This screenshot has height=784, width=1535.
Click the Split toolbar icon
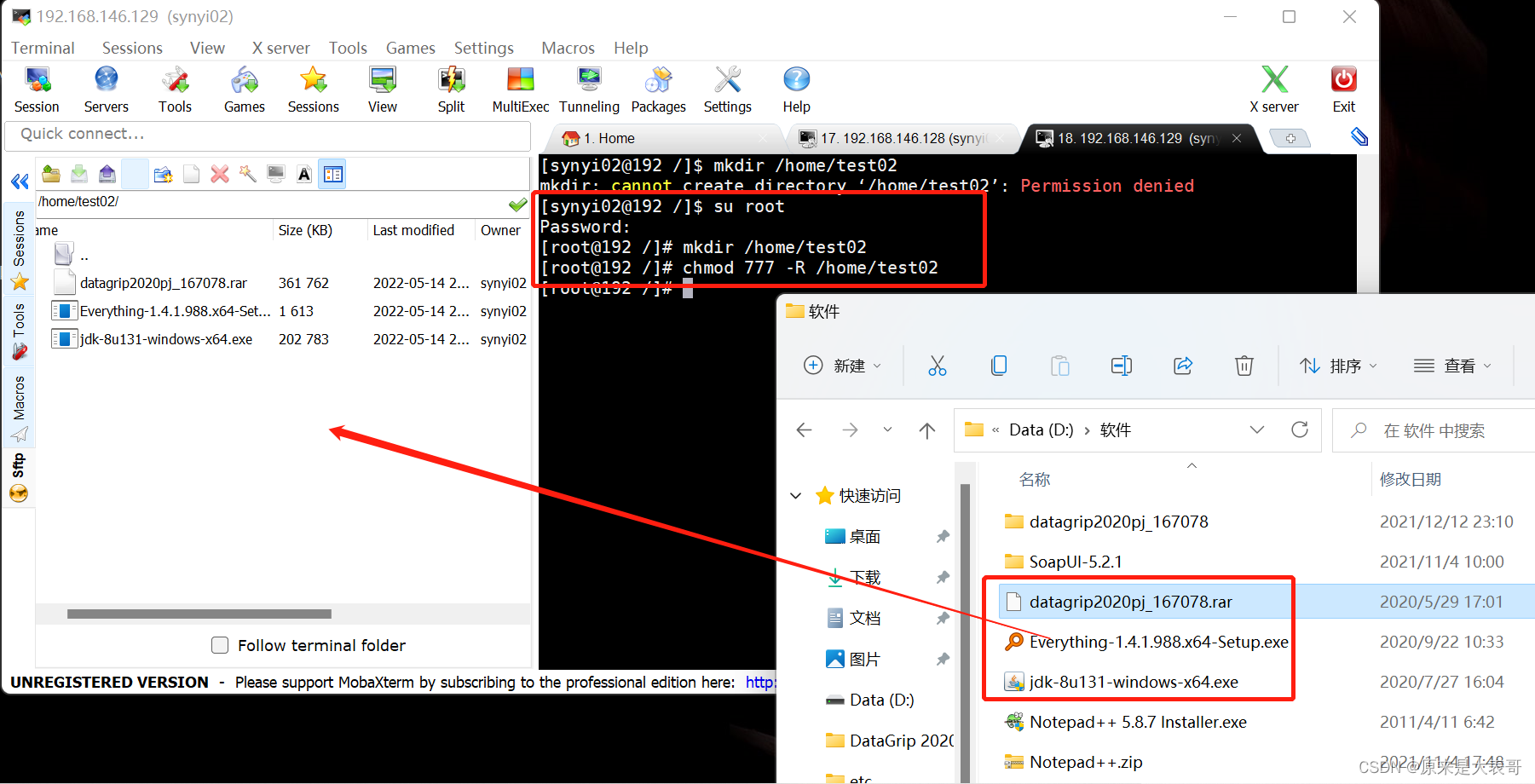pos(451,89)
